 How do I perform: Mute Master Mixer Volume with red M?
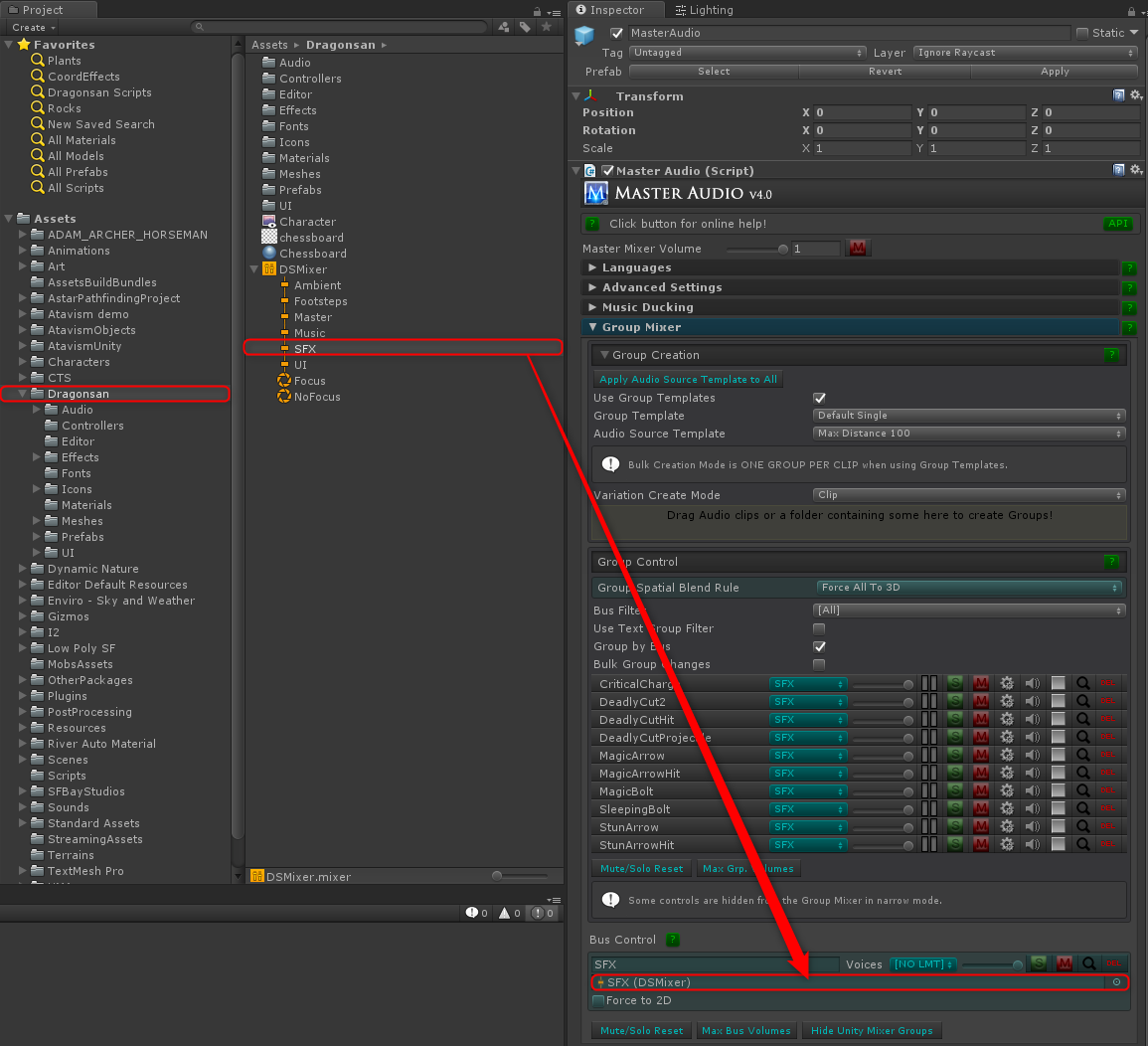(x=857, y=249)
